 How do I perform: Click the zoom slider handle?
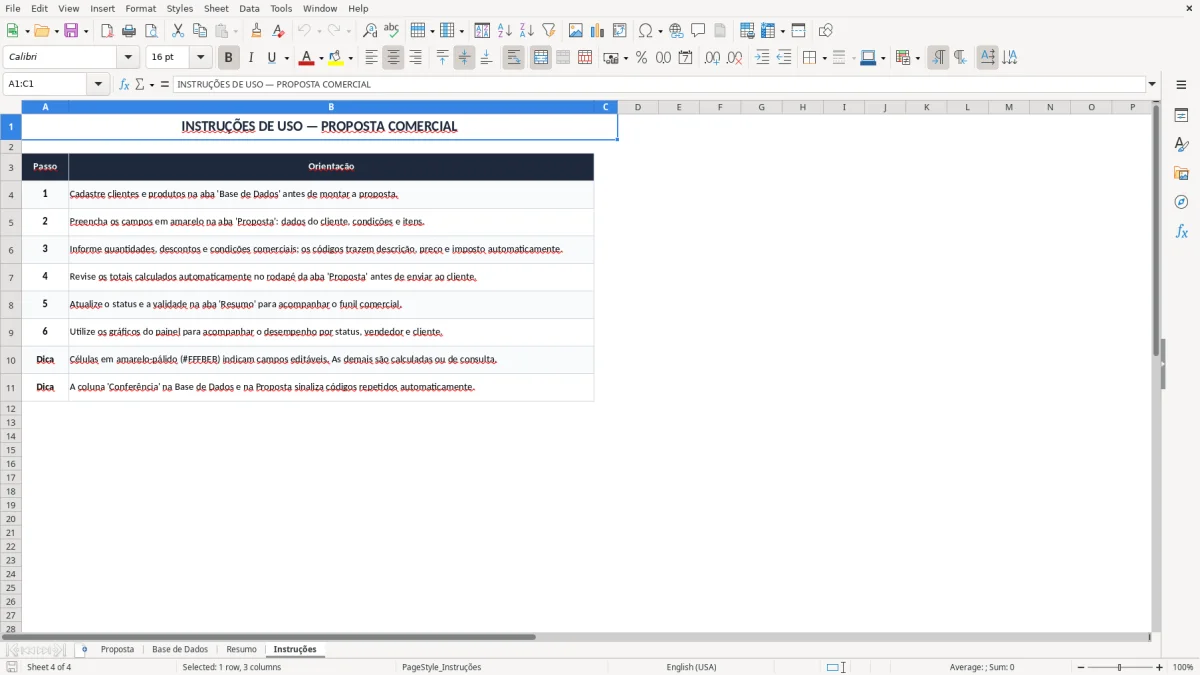pyautogui.click(x=1119, y=667)
